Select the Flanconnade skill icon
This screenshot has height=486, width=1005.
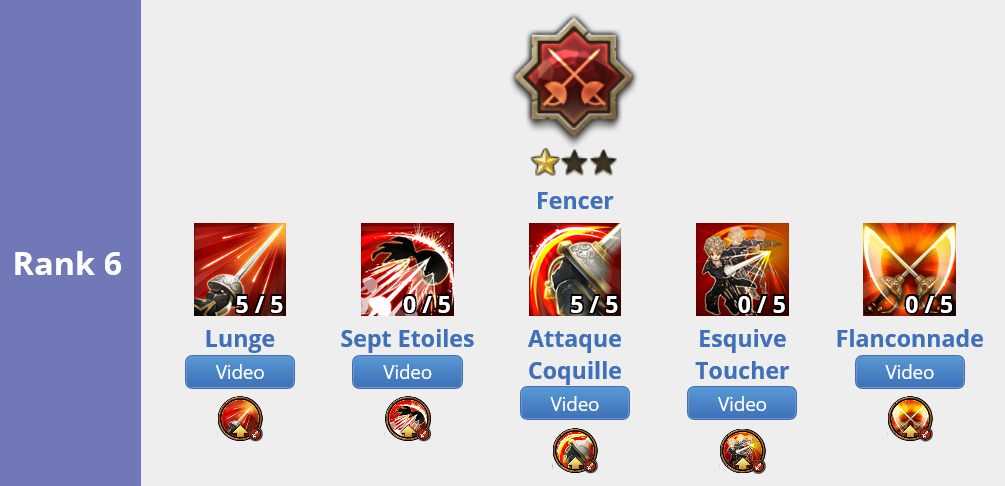909,269
